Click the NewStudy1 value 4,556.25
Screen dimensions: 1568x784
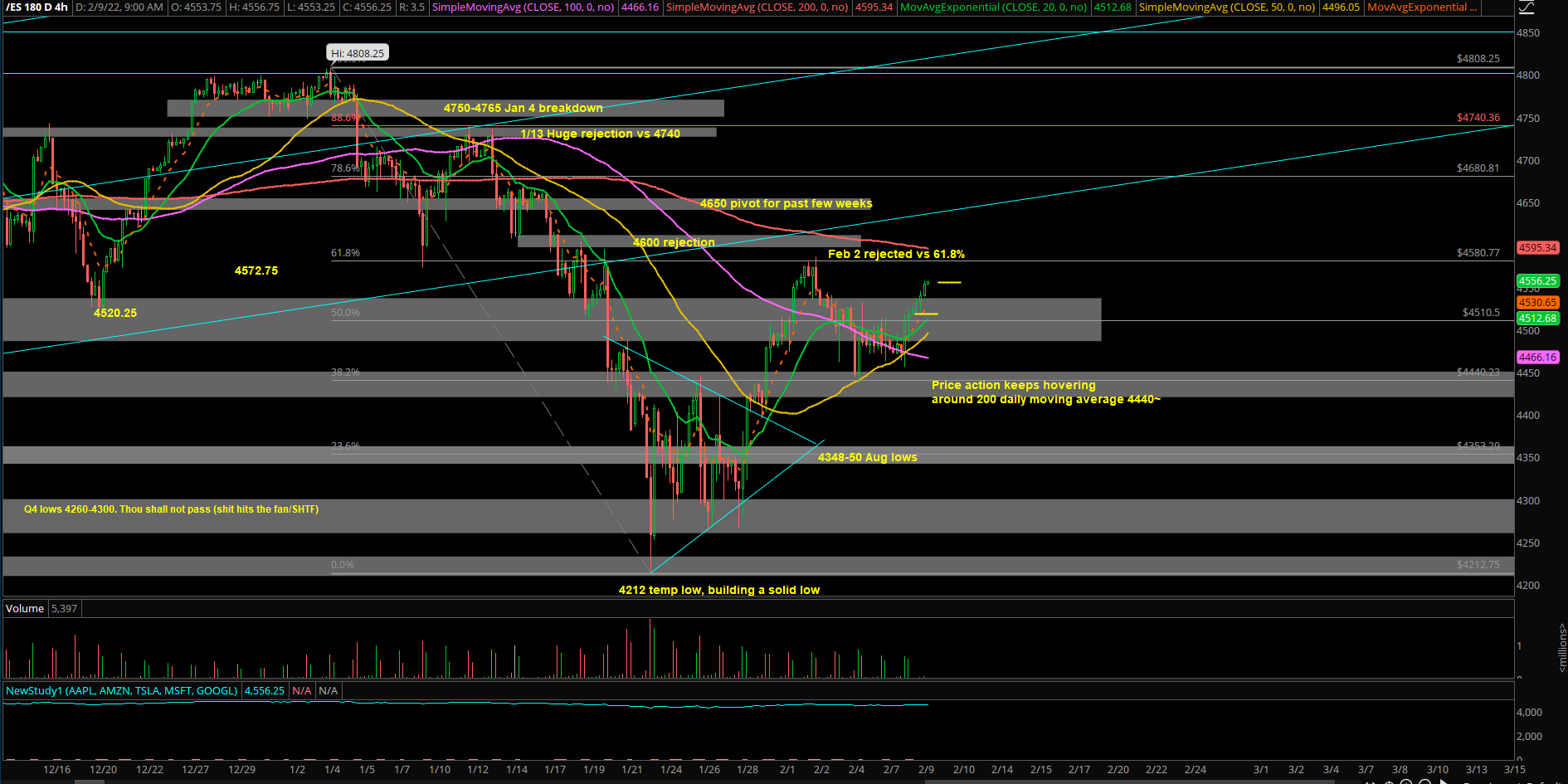tap(264, 690)
